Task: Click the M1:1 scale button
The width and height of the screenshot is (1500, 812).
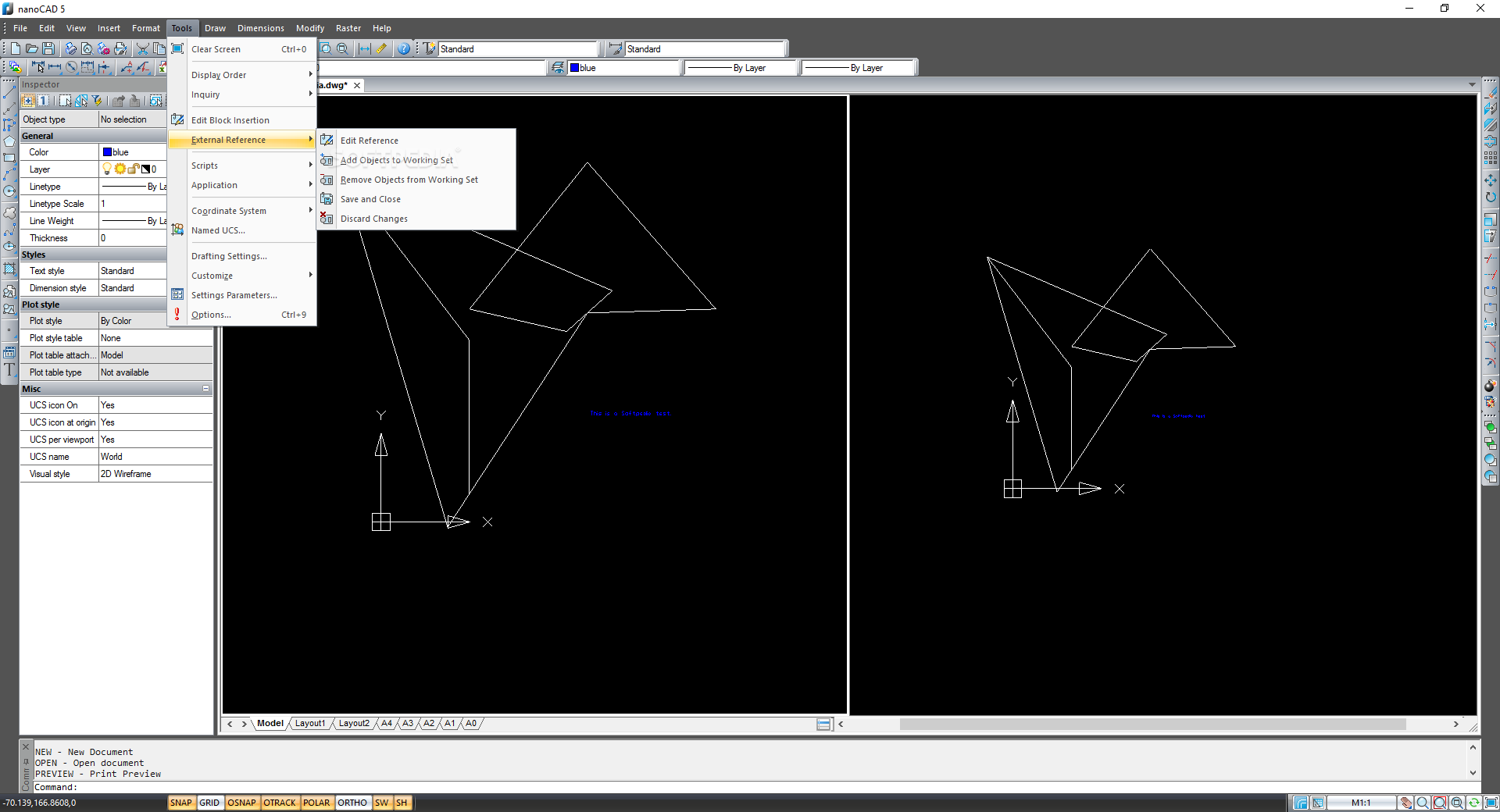Action: (x=1362, y=803)
